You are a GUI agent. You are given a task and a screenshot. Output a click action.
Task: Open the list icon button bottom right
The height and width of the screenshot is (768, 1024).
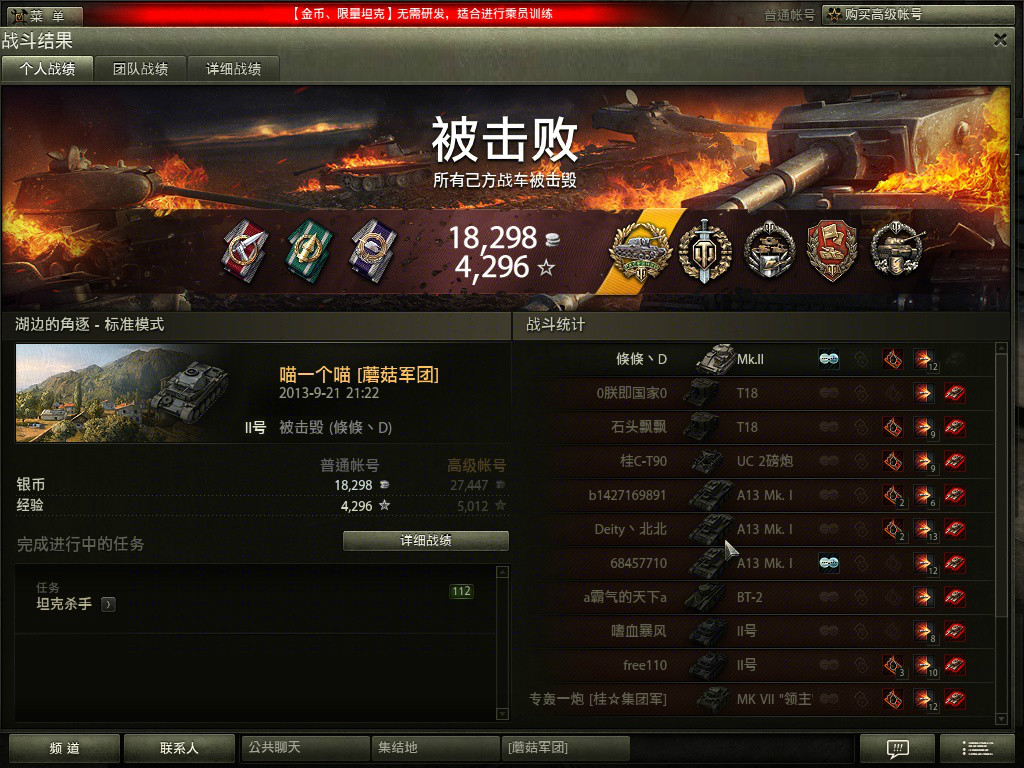tap(977, 748)
